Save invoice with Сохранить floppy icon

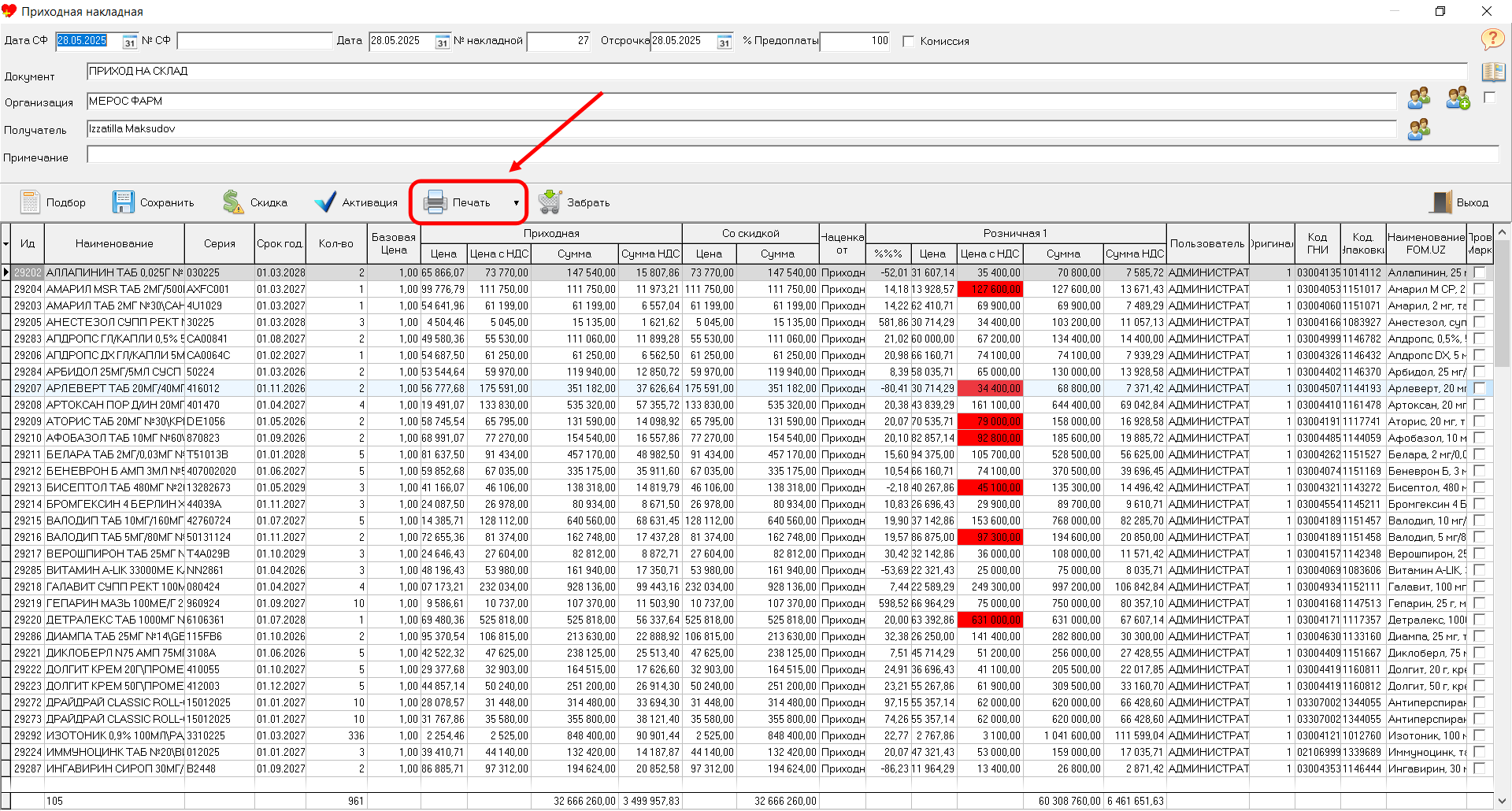[x=124, y=202]
